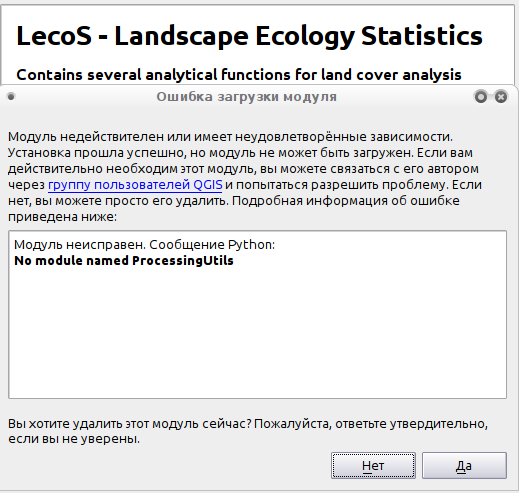This screenshot has width=519, height=493.
Task: Click the действительно необходим этот модуль line
Action: [243, 169]
